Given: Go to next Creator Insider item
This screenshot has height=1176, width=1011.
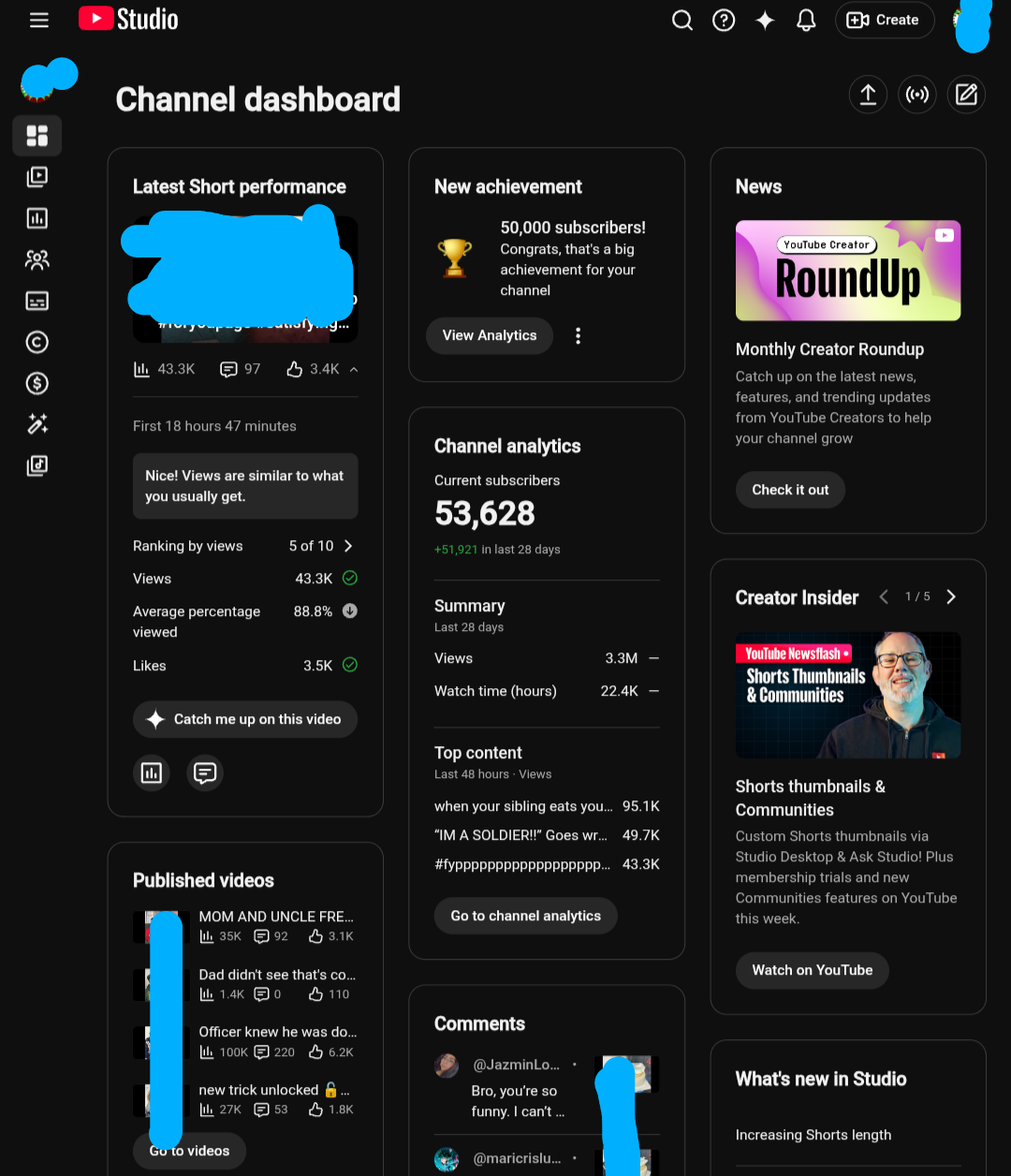Looking at the screenshot, I should [x=951, y=596].
